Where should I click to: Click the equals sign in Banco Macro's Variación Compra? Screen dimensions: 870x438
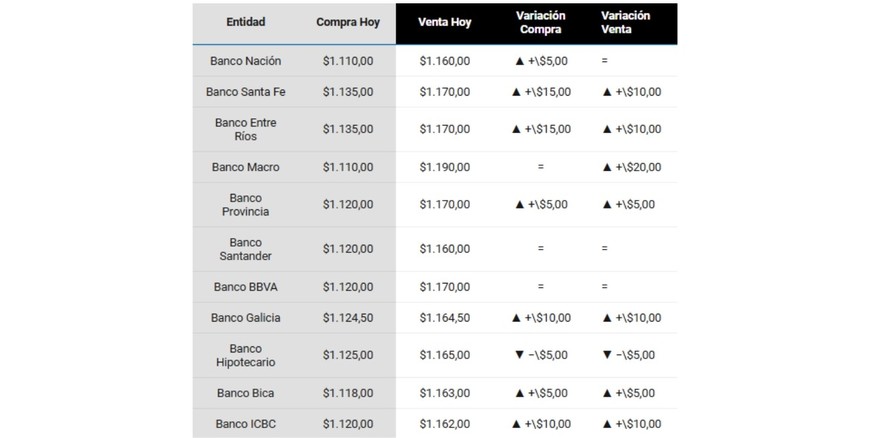tap(540, 167)
